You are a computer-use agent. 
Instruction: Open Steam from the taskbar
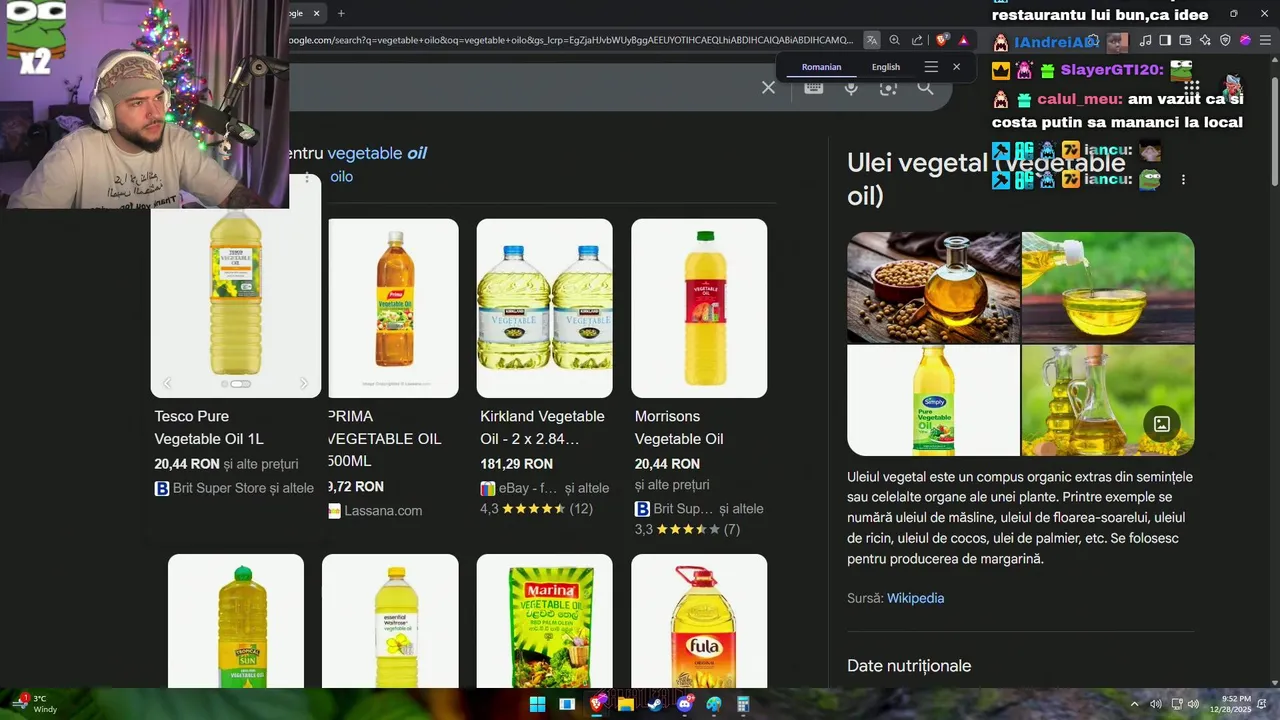point(655,704)
